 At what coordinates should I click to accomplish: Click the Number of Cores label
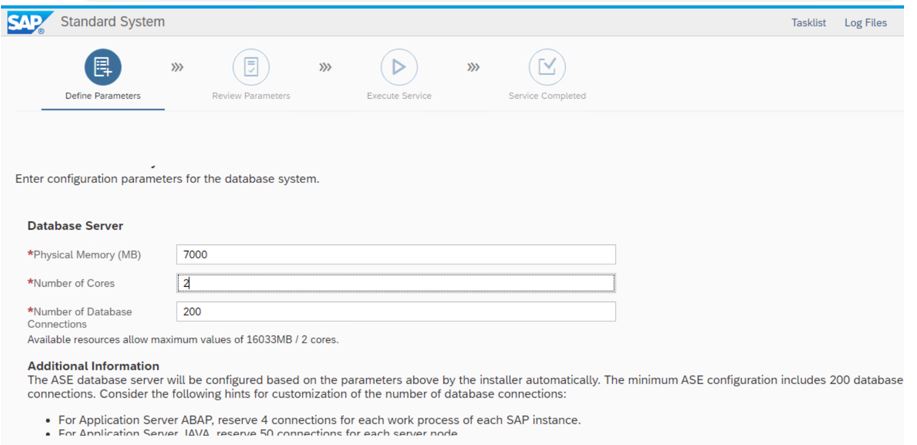tap(71, 283)
